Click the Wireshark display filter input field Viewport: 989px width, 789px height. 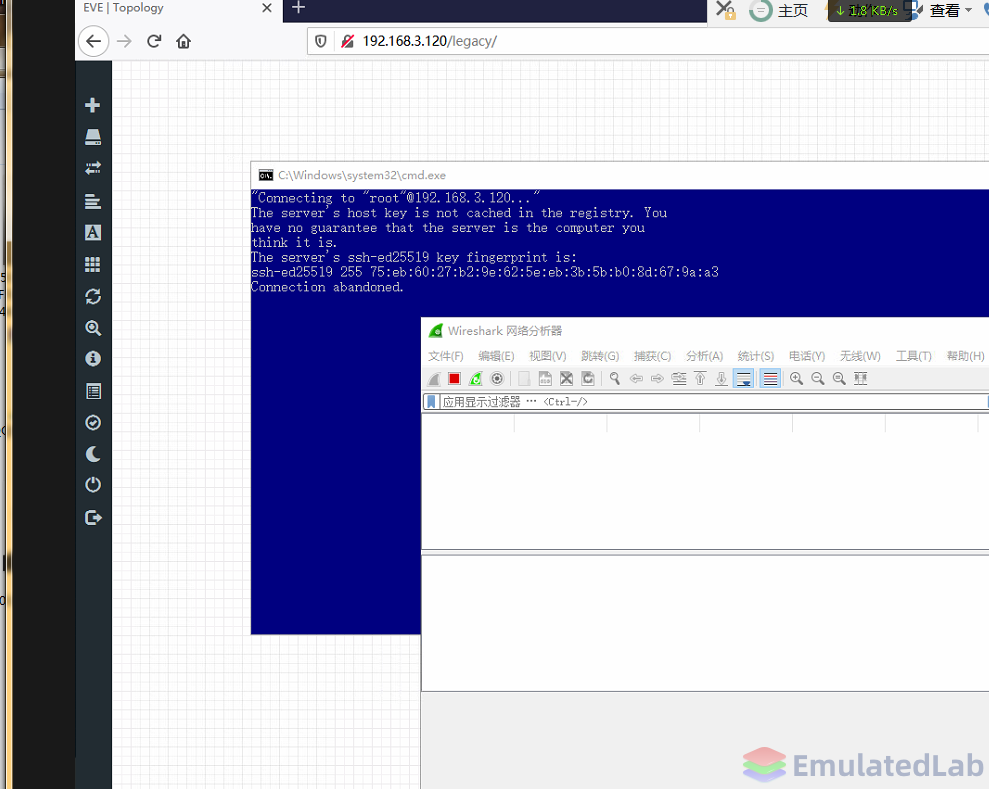click(713, 402)
